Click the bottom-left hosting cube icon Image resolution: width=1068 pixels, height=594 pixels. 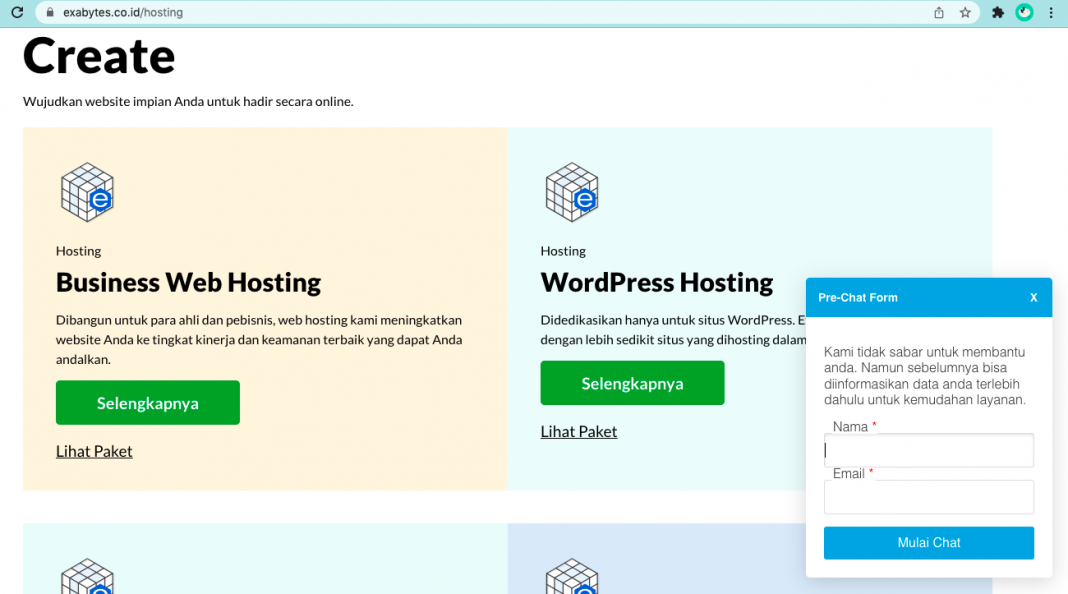(x=87, y=578)
